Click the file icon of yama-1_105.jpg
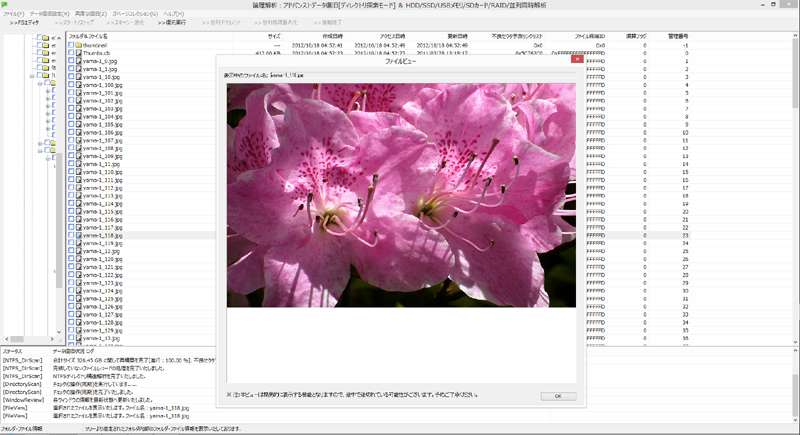This screenshot has height=435, width=800. coord(79,124)
